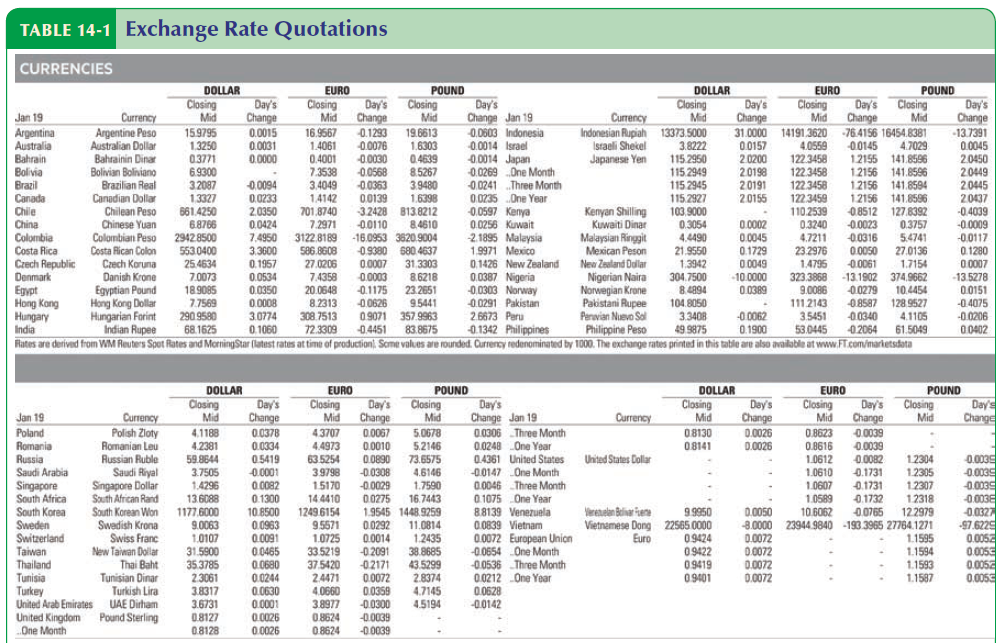Select the 'Vietnamese Dong' currency name
This screenshot has height=643, width=1007.
point(618,525)
